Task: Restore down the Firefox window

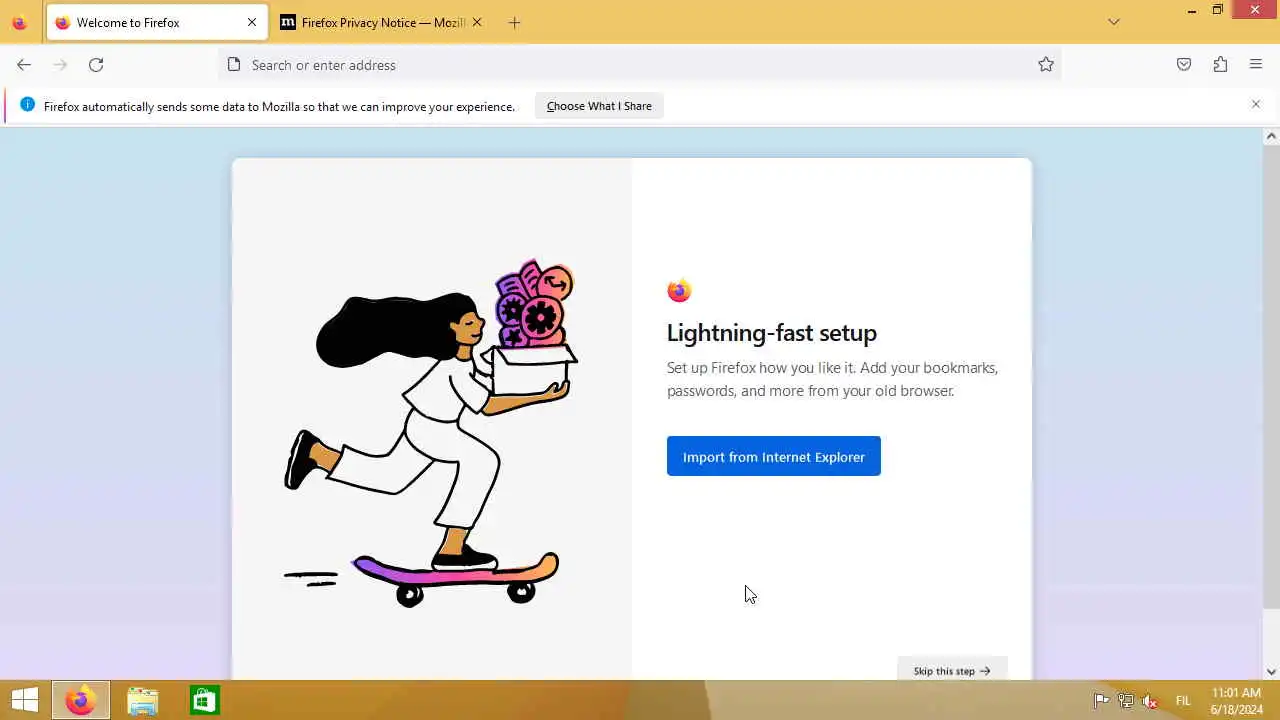Action: pos(1217,10)
